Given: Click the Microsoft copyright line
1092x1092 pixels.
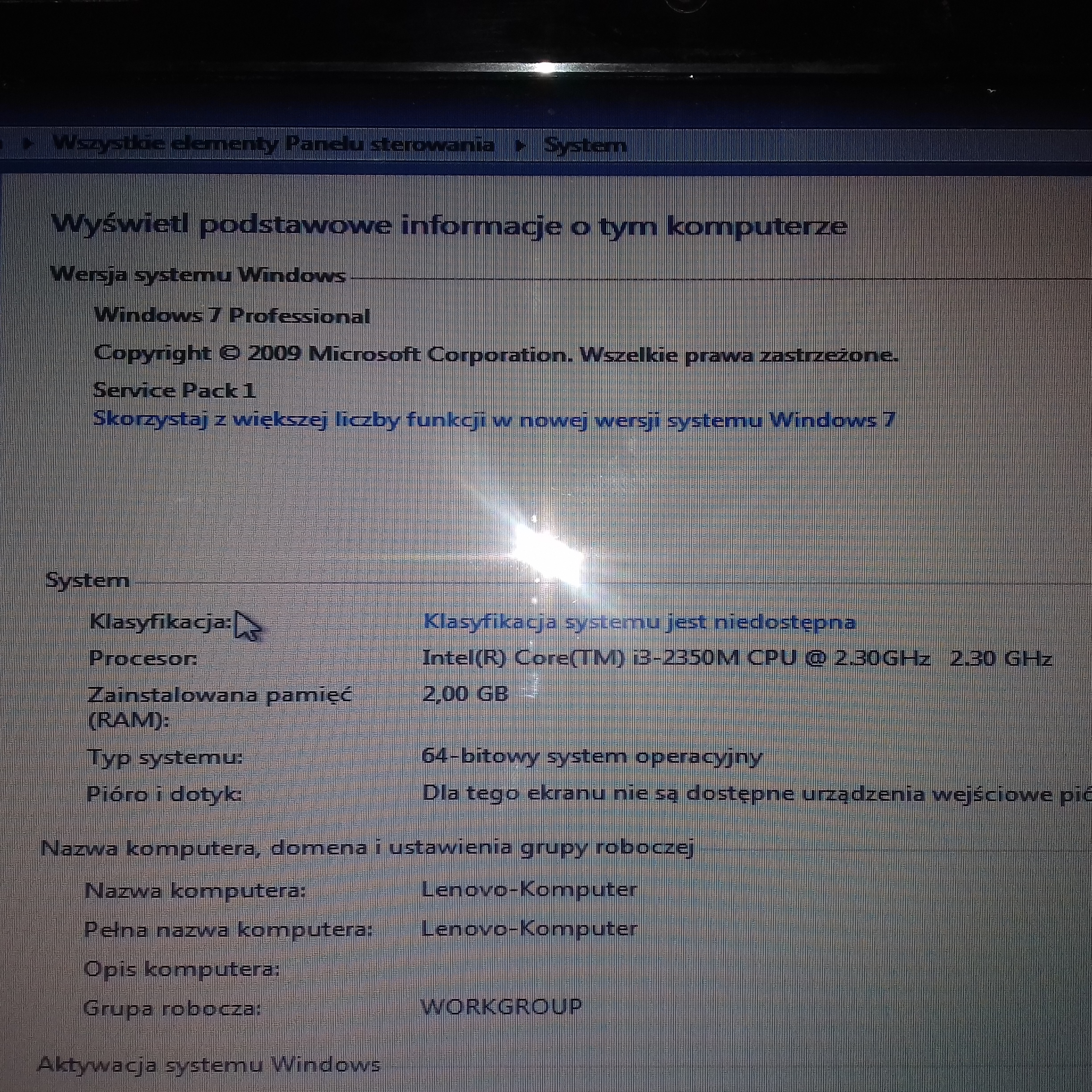Looking at the screenshot, I should coord(496,355).
